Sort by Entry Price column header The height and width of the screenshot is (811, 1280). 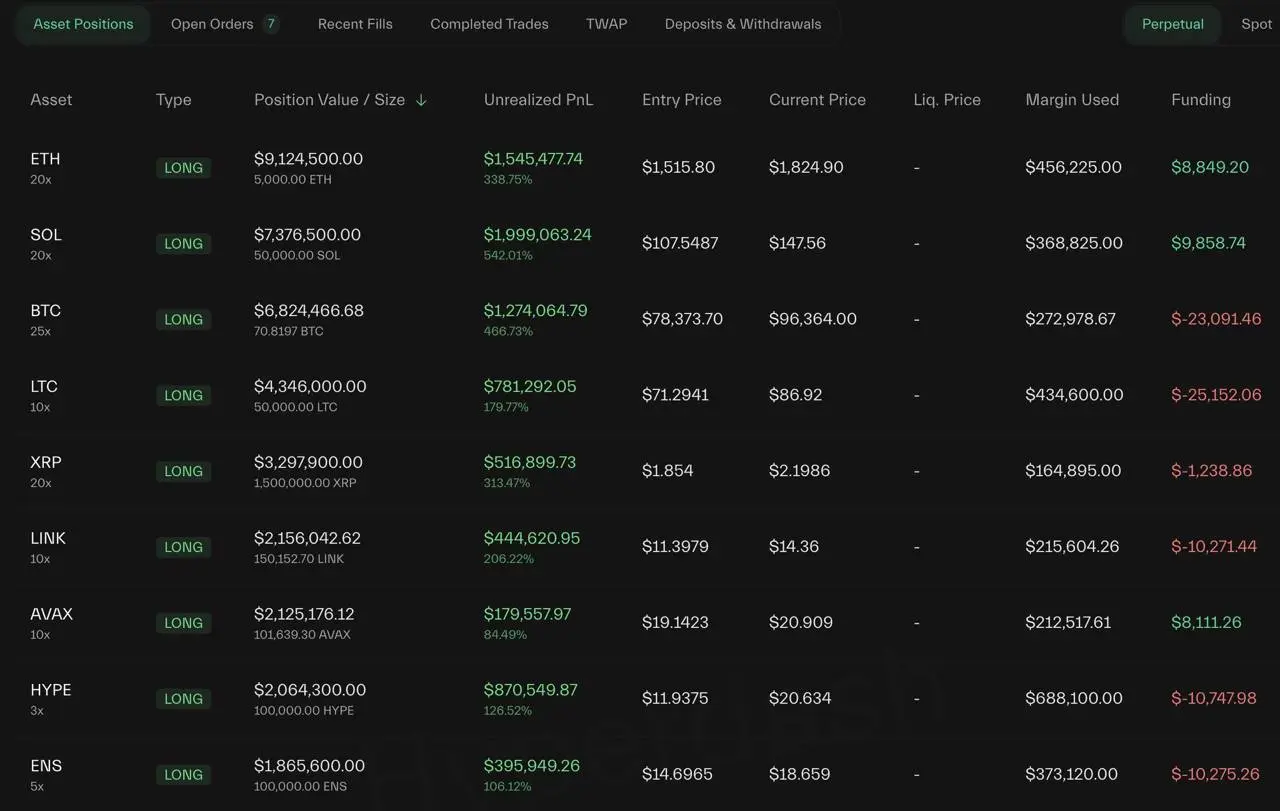(x=682, y=100)
